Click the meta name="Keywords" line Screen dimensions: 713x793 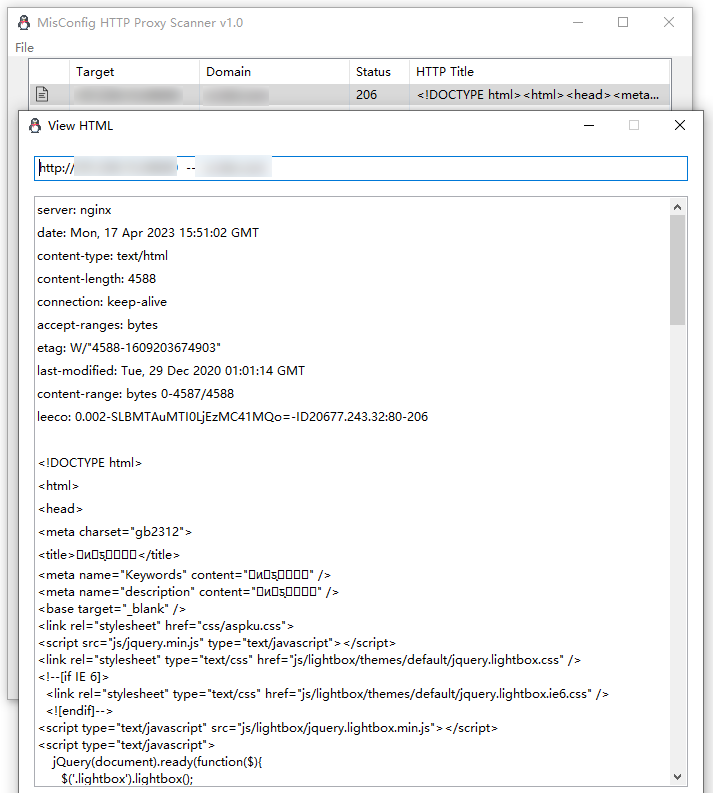(185, 575)
